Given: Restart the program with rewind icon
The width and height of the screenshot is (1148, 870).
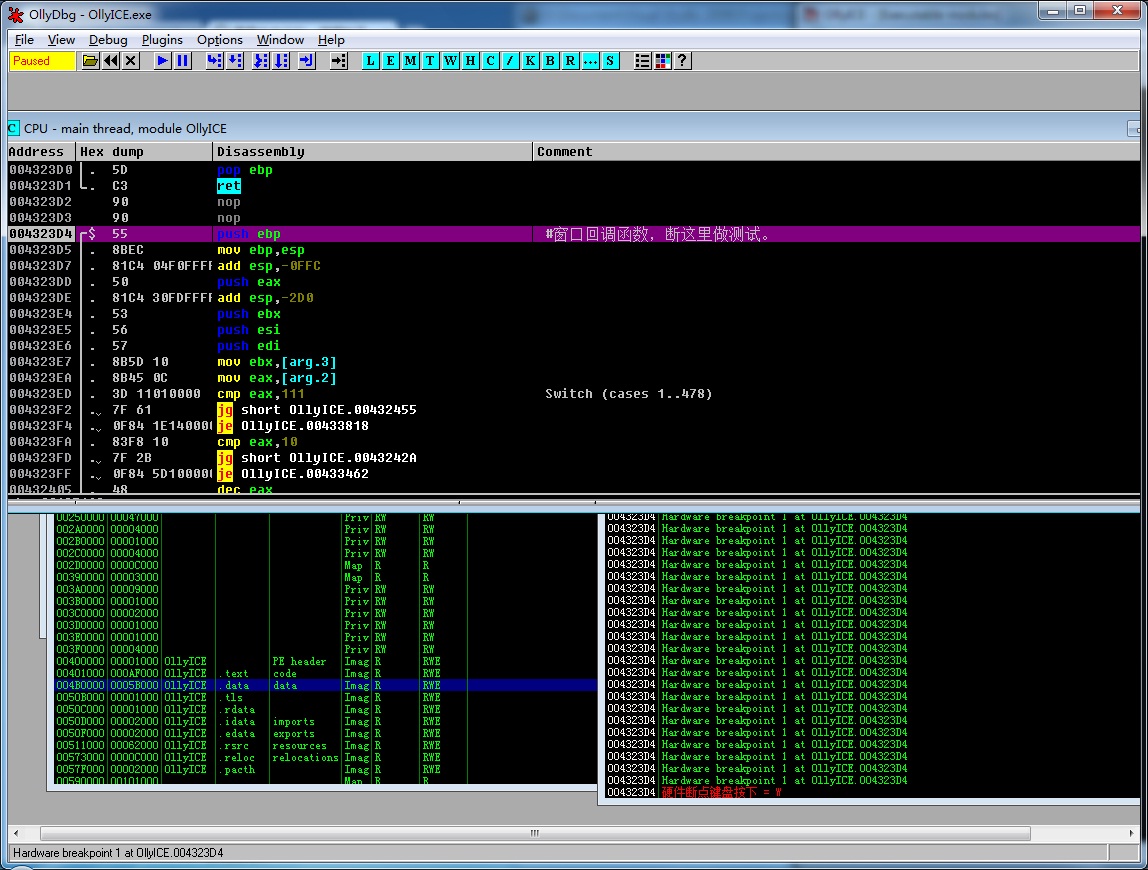Looking at the screenshot, I should pyautogui.click(x=110, y=61).
